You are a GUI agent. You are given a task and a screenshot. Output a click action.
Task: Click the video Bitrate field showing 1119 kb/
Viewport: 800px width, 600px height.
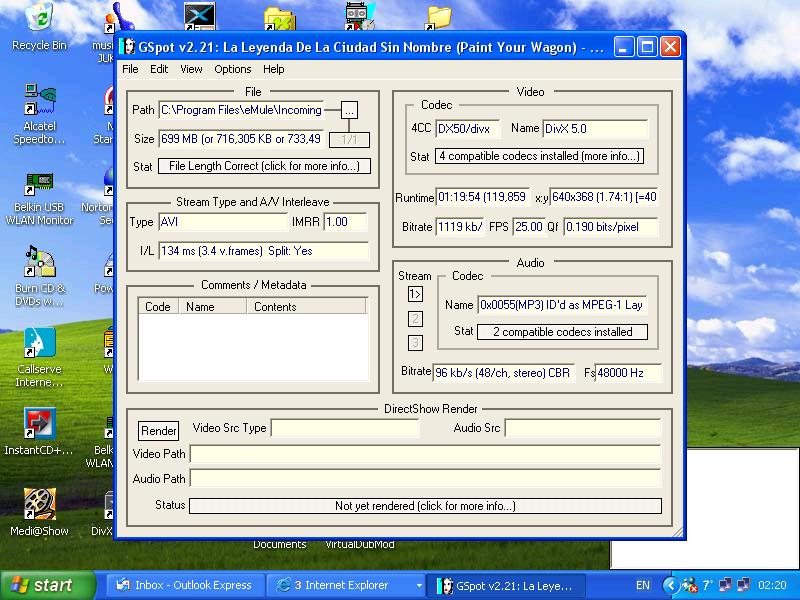tap(460, 227)
